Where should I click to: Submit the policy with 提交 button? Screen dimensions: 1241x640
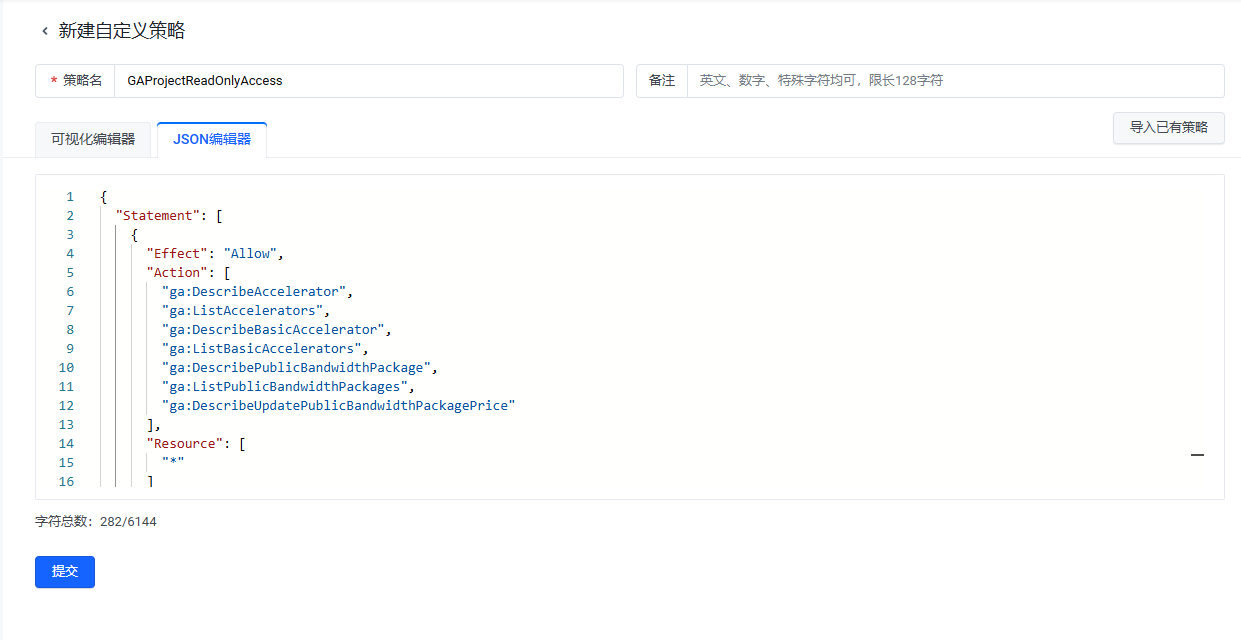click(65, 572)
